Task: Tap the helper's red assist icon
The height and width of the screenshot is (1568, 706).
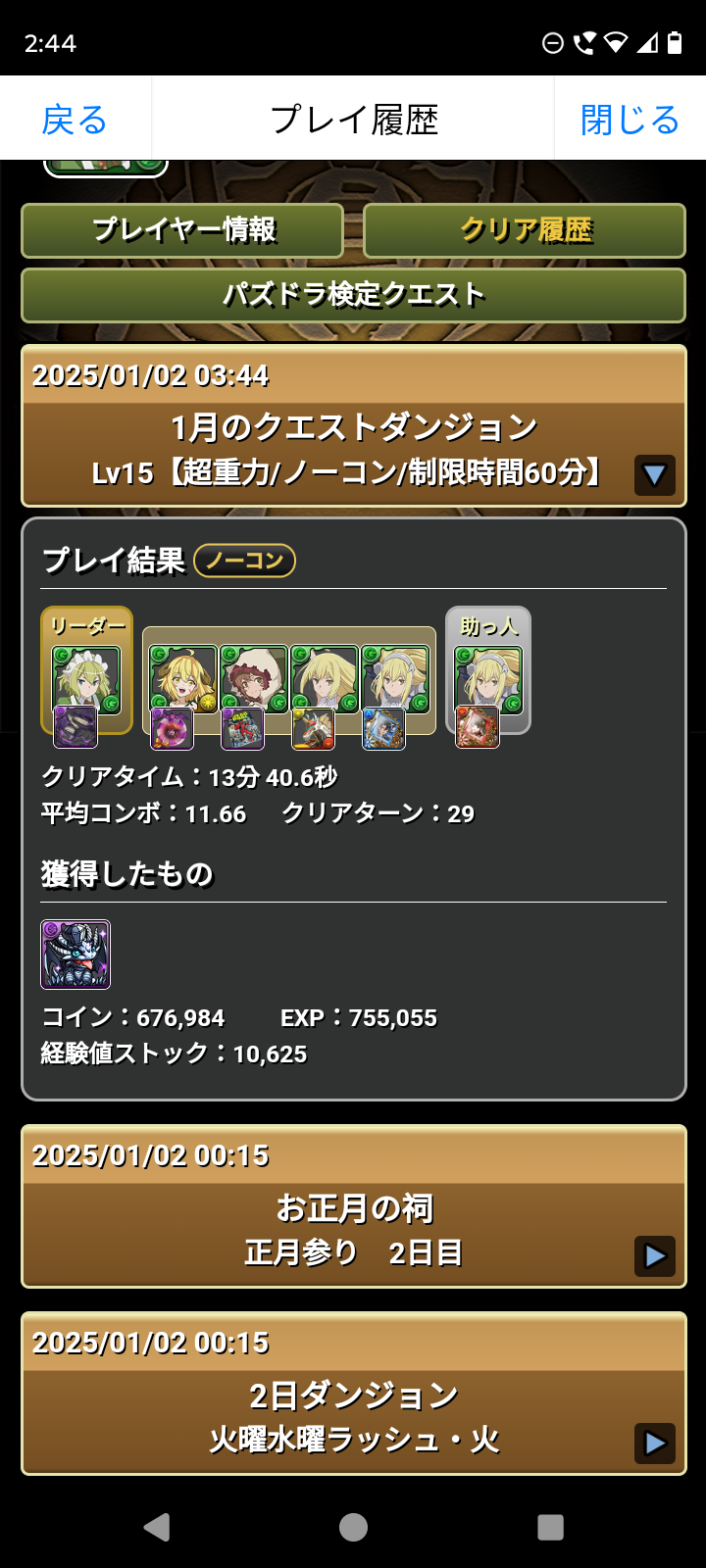Action: (478, 727)
